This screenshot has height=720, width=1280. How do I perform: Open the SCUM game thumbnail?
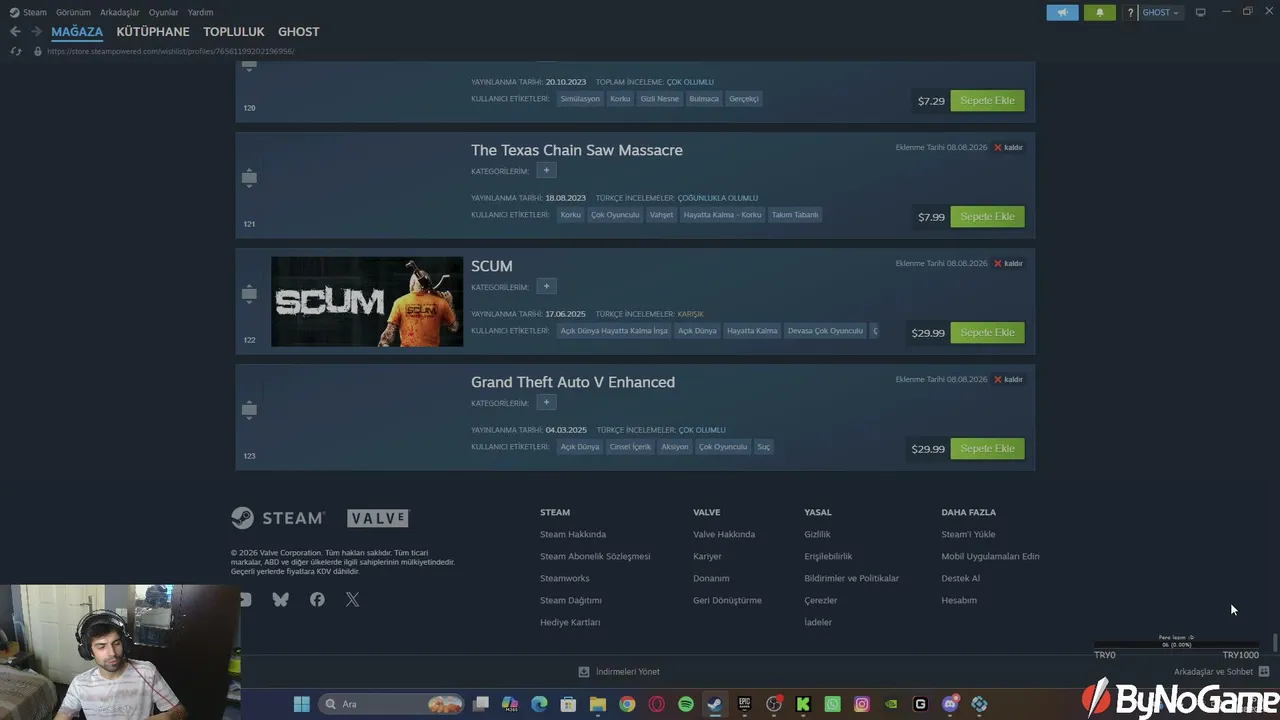pyautogui.click(x=367, y=302)
